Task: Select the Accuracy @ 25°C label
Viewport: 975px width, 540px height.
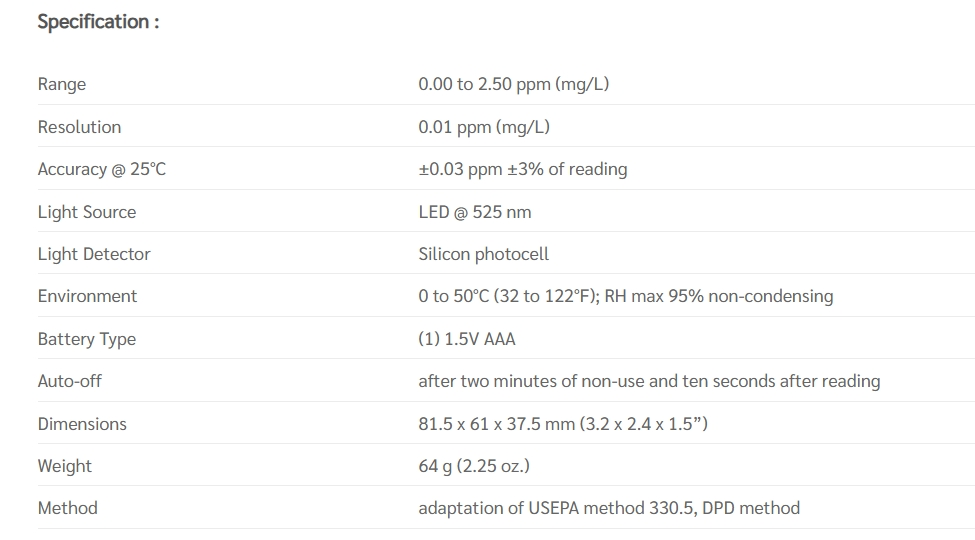Action: point(101,169)
